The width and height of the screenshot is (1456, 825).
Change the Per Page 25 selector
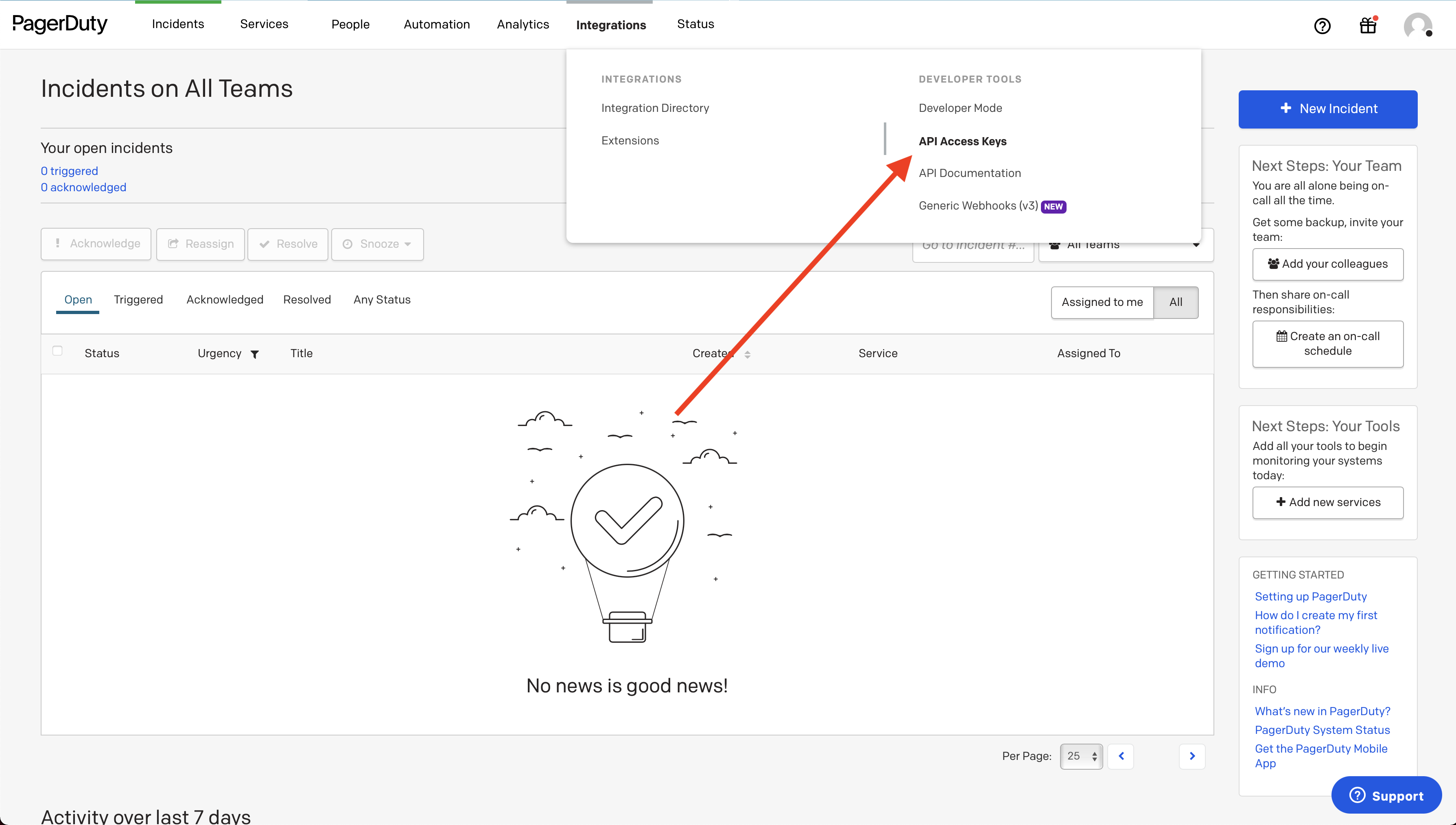1081,756
